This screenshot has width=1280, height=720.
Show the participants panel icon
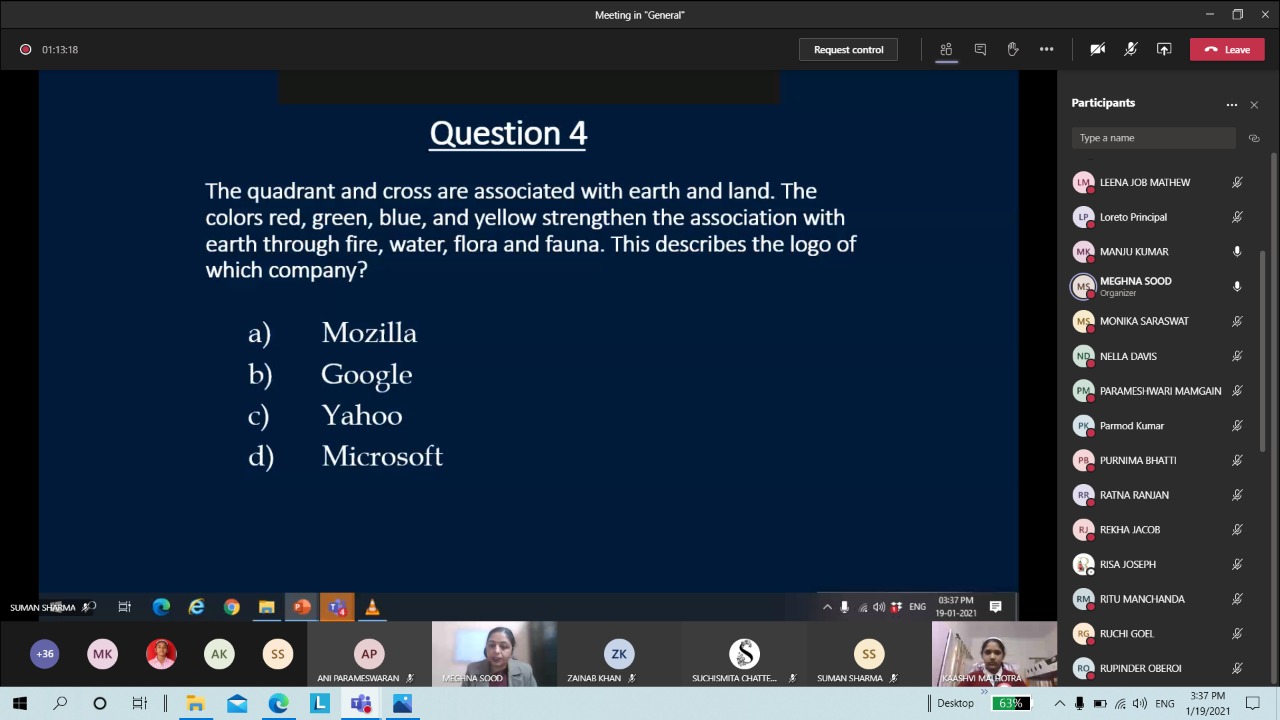pyautogui.click(x=946, y=49)
